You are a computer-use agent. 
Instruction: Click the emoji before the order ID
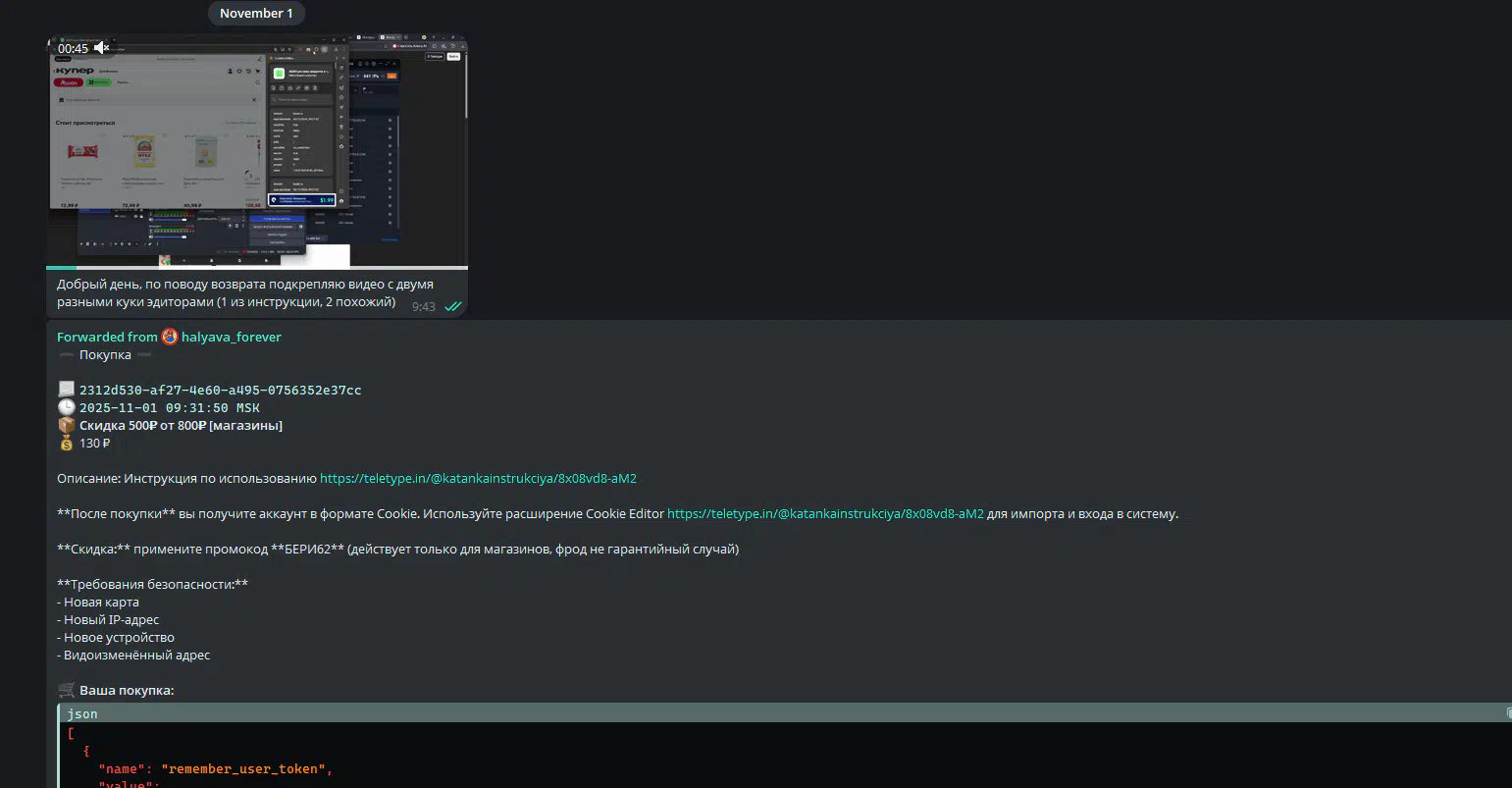click(66, 390)
